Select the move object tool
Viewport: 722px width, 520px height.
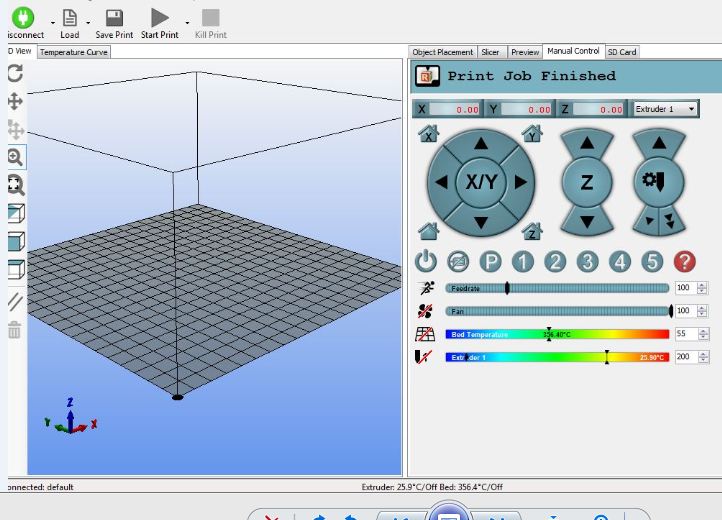pos(15,129)
